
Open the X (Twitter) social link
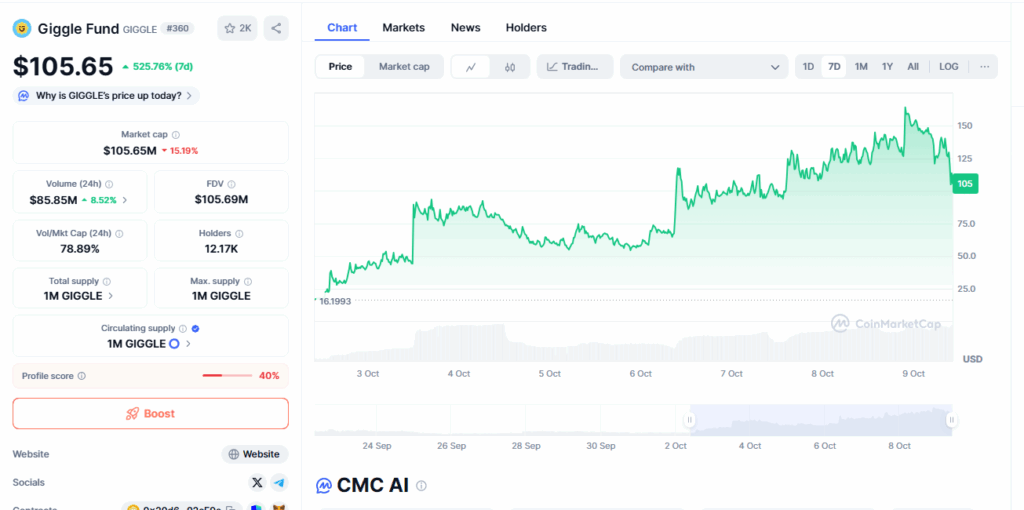point(257,482)
